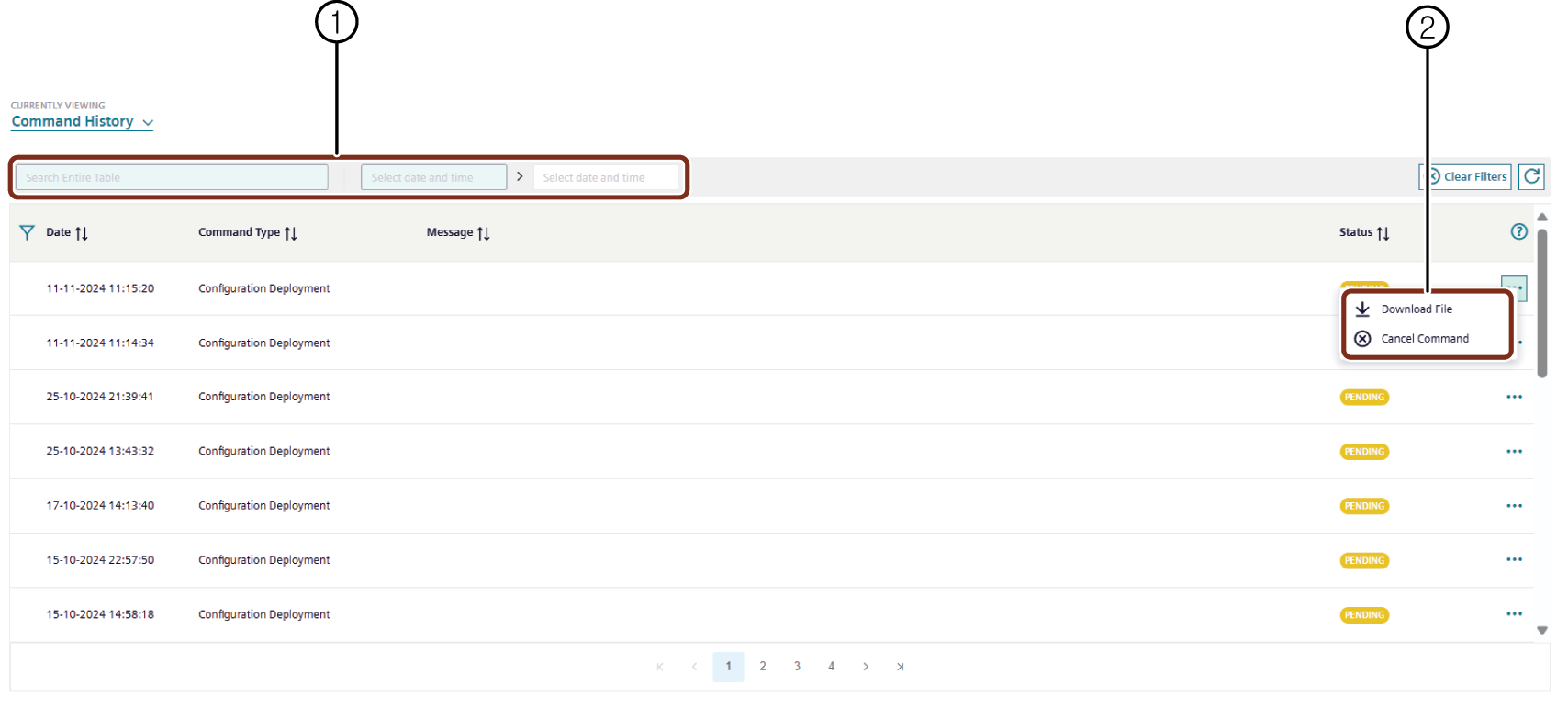Click PENDING status badge for 15-10-2024 22:57:50
This screenshot has width=1568, height=708.
point(1364,560)
